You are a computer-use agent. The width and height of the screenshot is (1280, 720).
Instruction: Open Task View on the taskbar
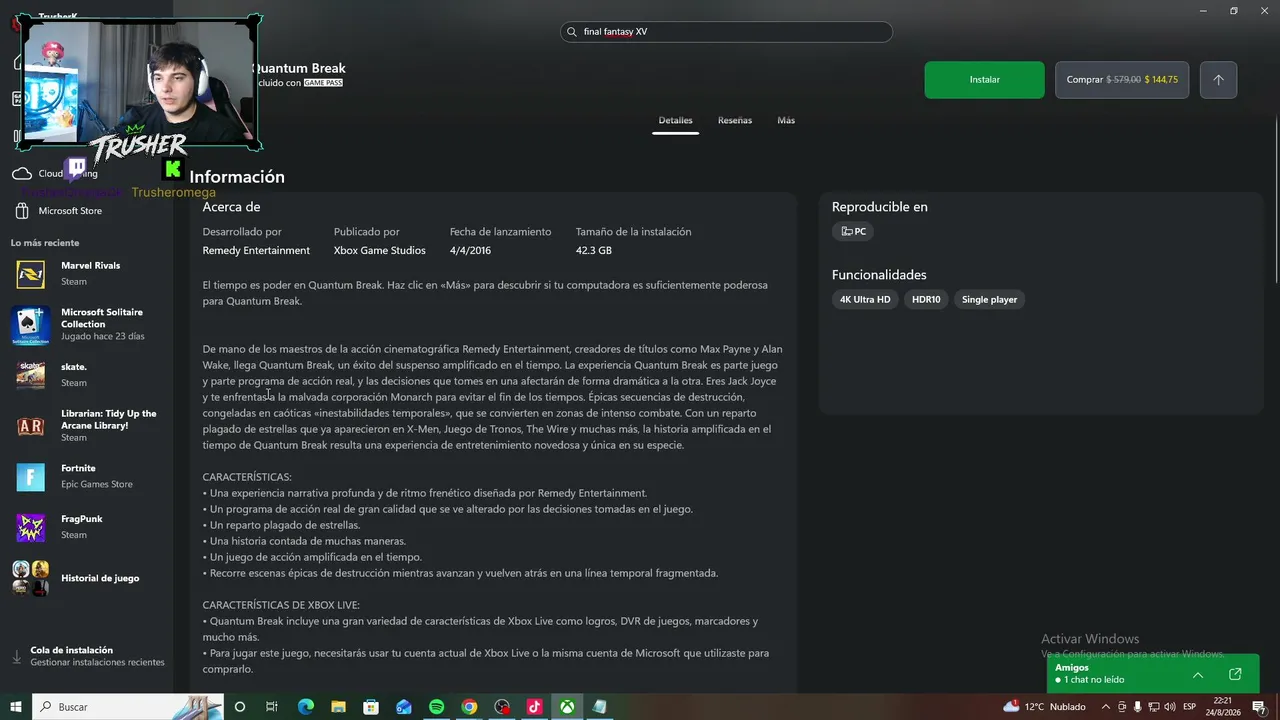pos(271,707)
